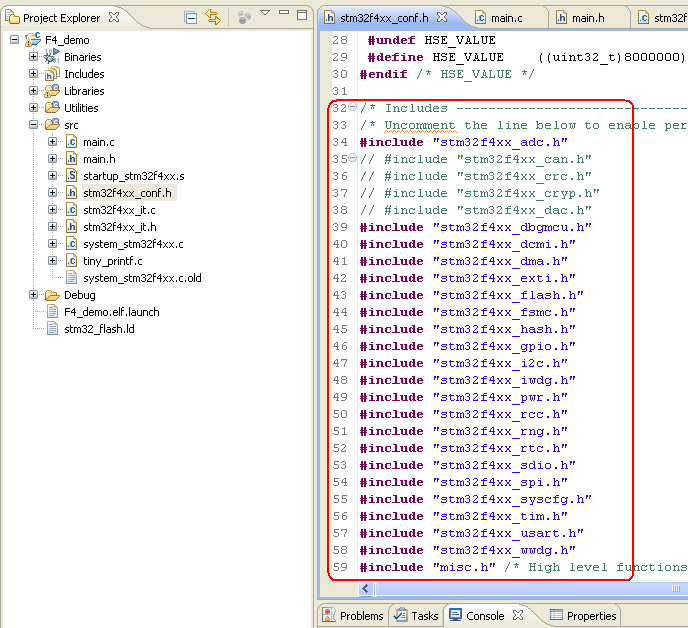Click the Libraries folder icon
Viewport: 688px width, 628px height.
pos(52,90)
